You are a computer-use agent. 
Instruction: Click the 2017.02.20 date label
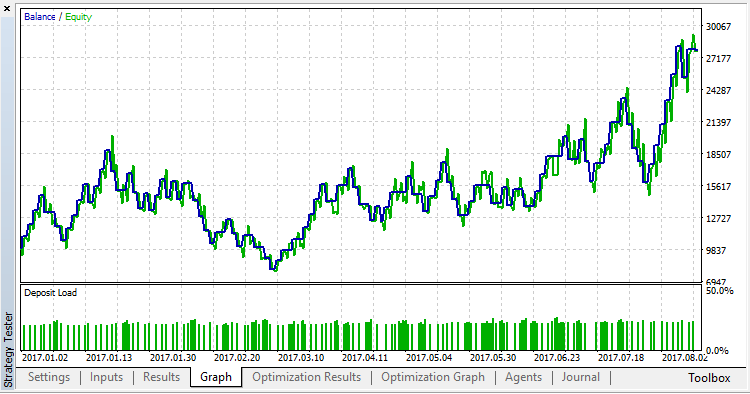coord(237,358)
